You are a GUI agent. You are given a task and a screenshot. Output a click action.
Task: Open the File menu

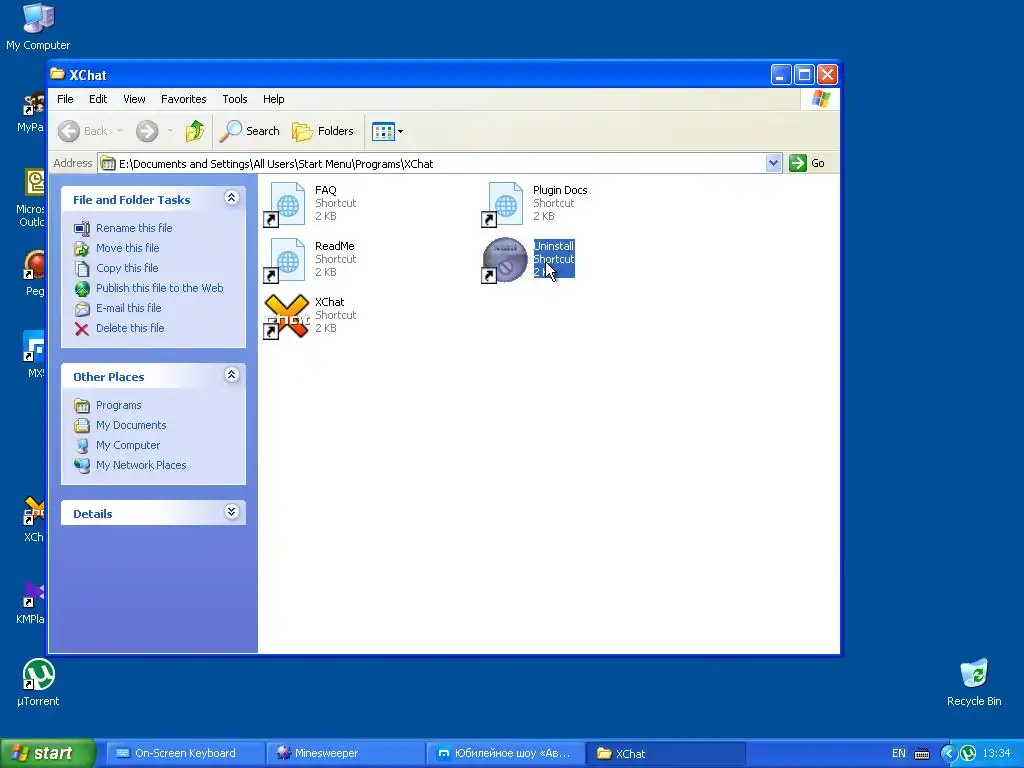pos(65,99)
